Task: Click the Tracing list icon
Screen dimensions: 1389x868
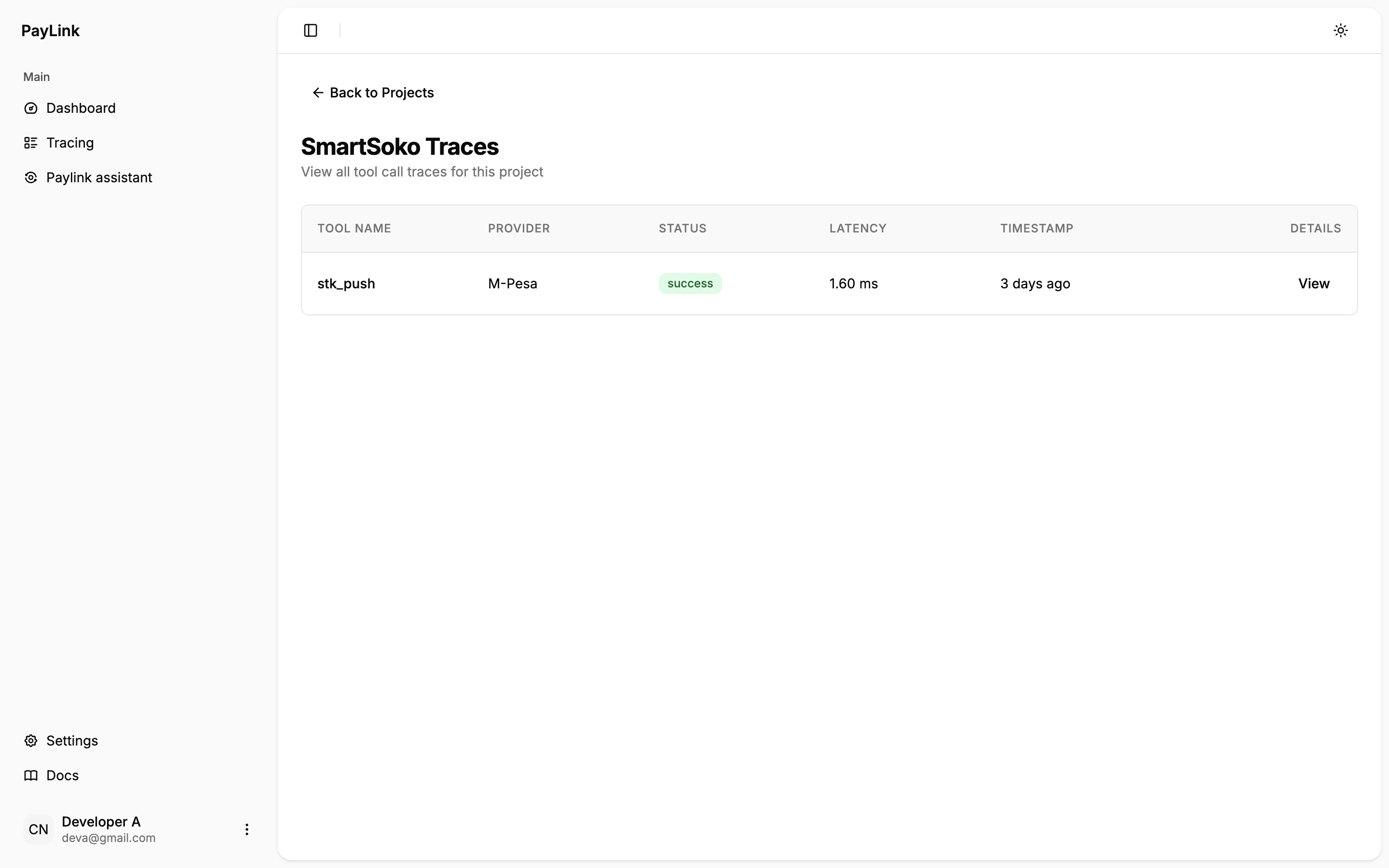Action: [31, 143]
